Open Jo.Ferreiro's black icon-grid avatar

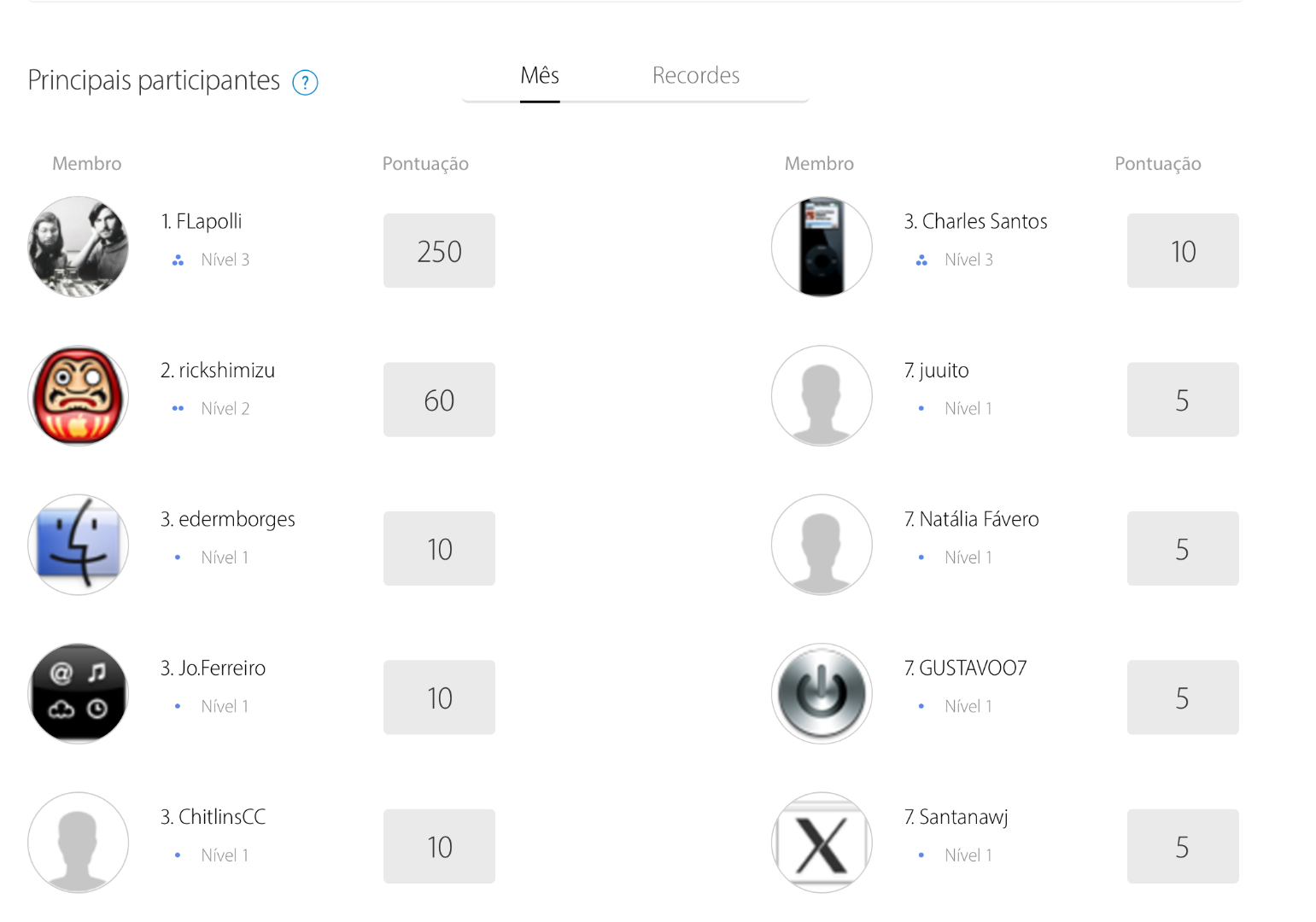[79, 693]
